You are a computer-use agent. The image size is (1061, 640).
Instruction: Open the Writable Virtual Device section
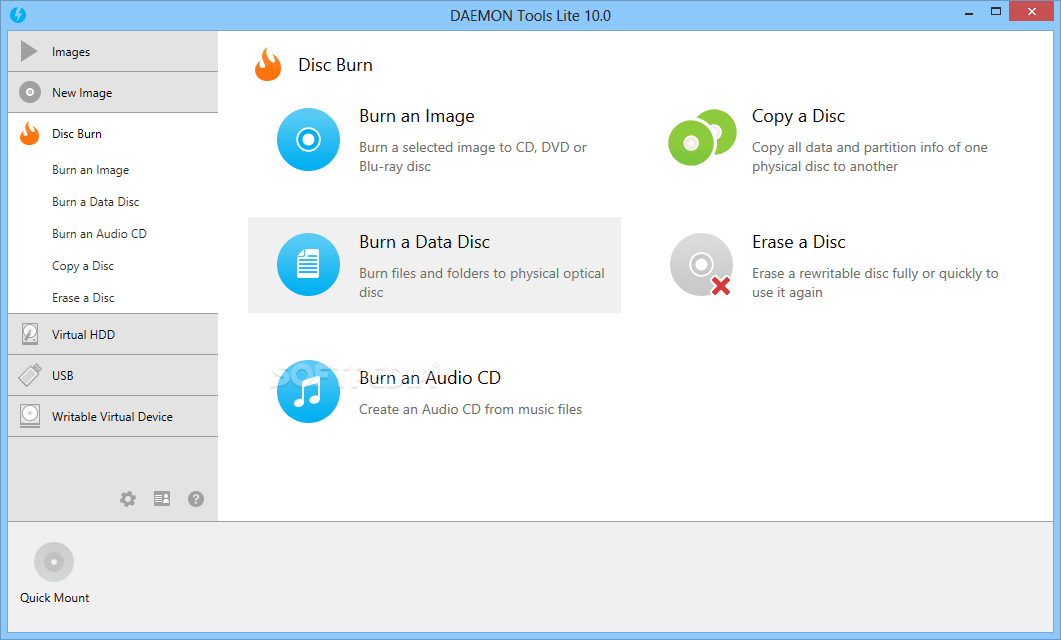113,417
